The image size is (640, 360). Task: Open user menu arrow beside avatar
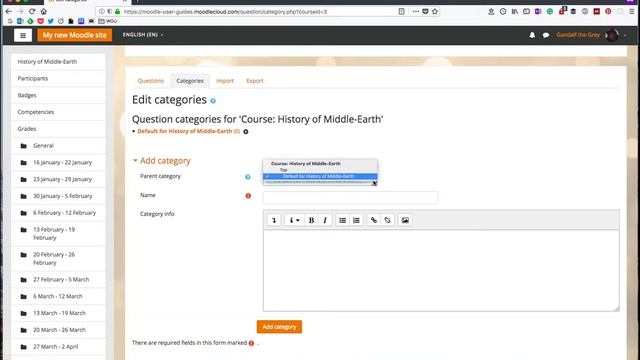click(x=625, y=36)
